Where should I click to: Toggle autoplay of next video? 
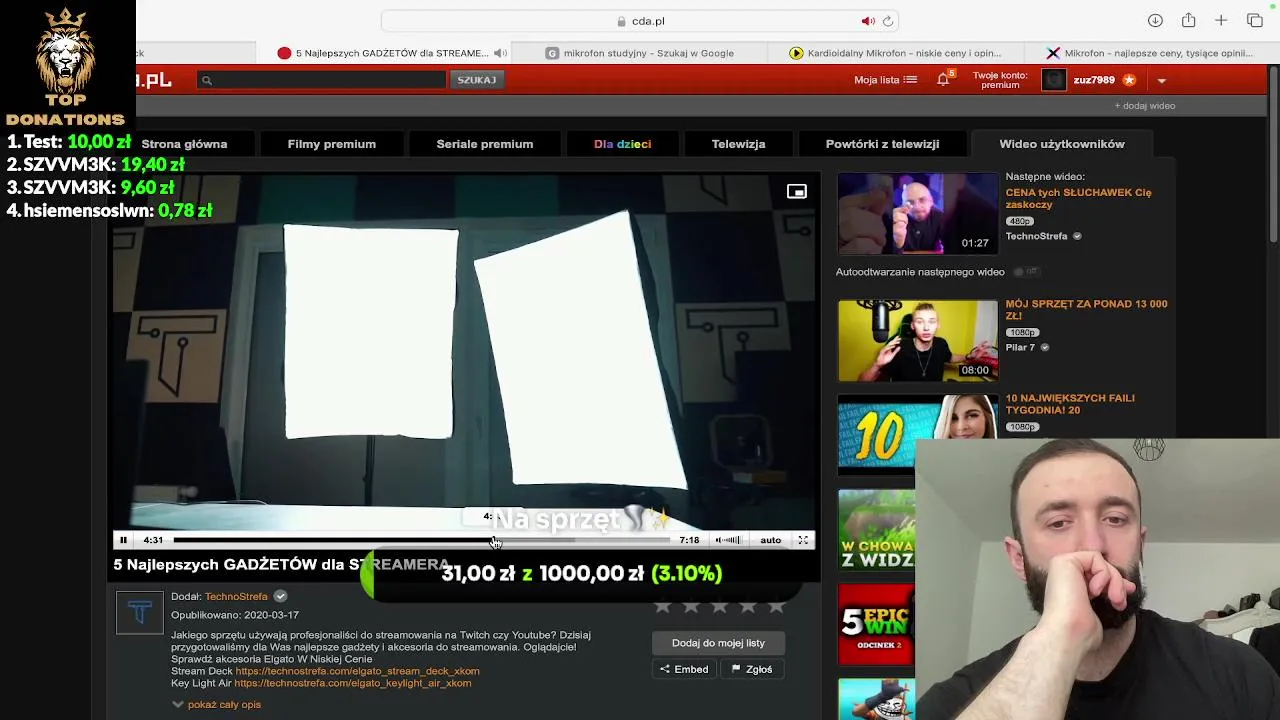(x=1026, y=272)
